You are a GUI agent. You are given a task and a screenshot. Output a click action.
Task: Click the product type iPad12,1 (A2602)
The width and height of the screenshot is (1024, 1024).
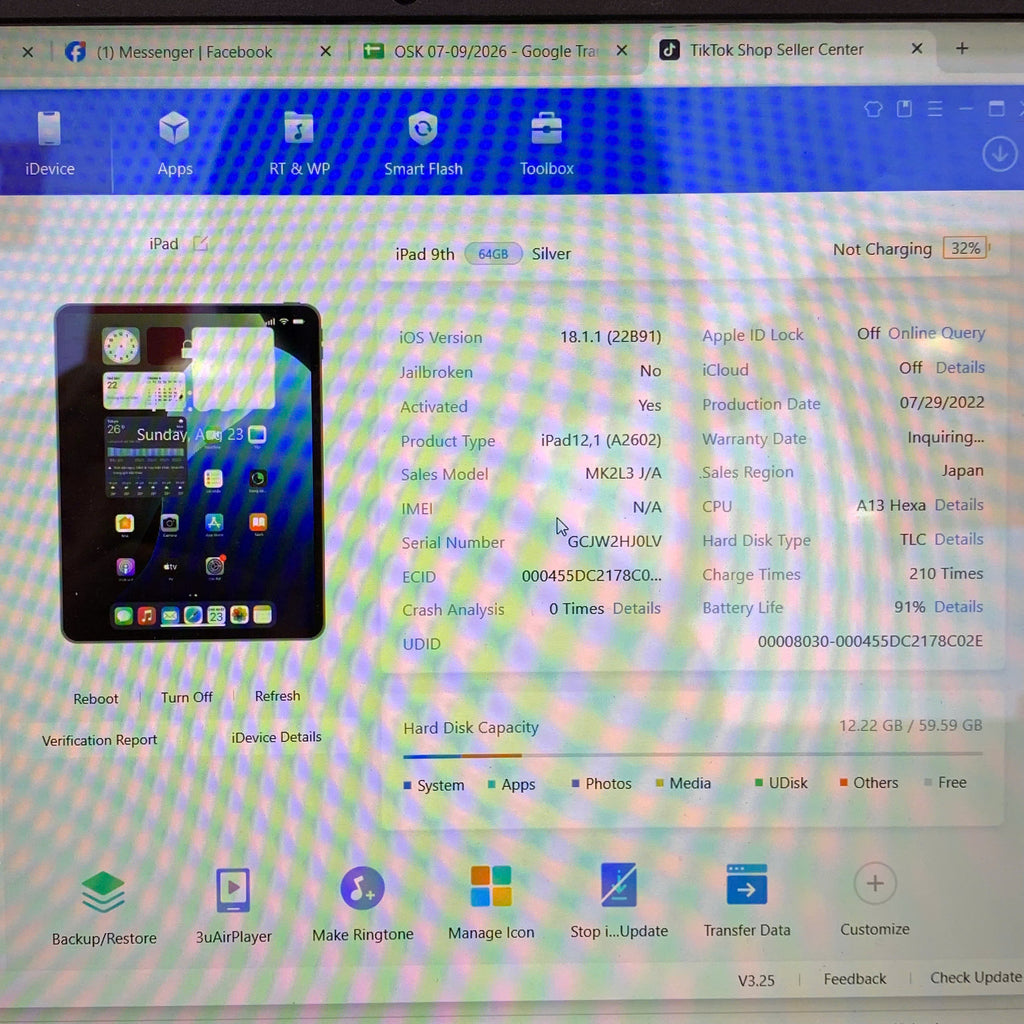pyautogui.click(x=601, y=440)
